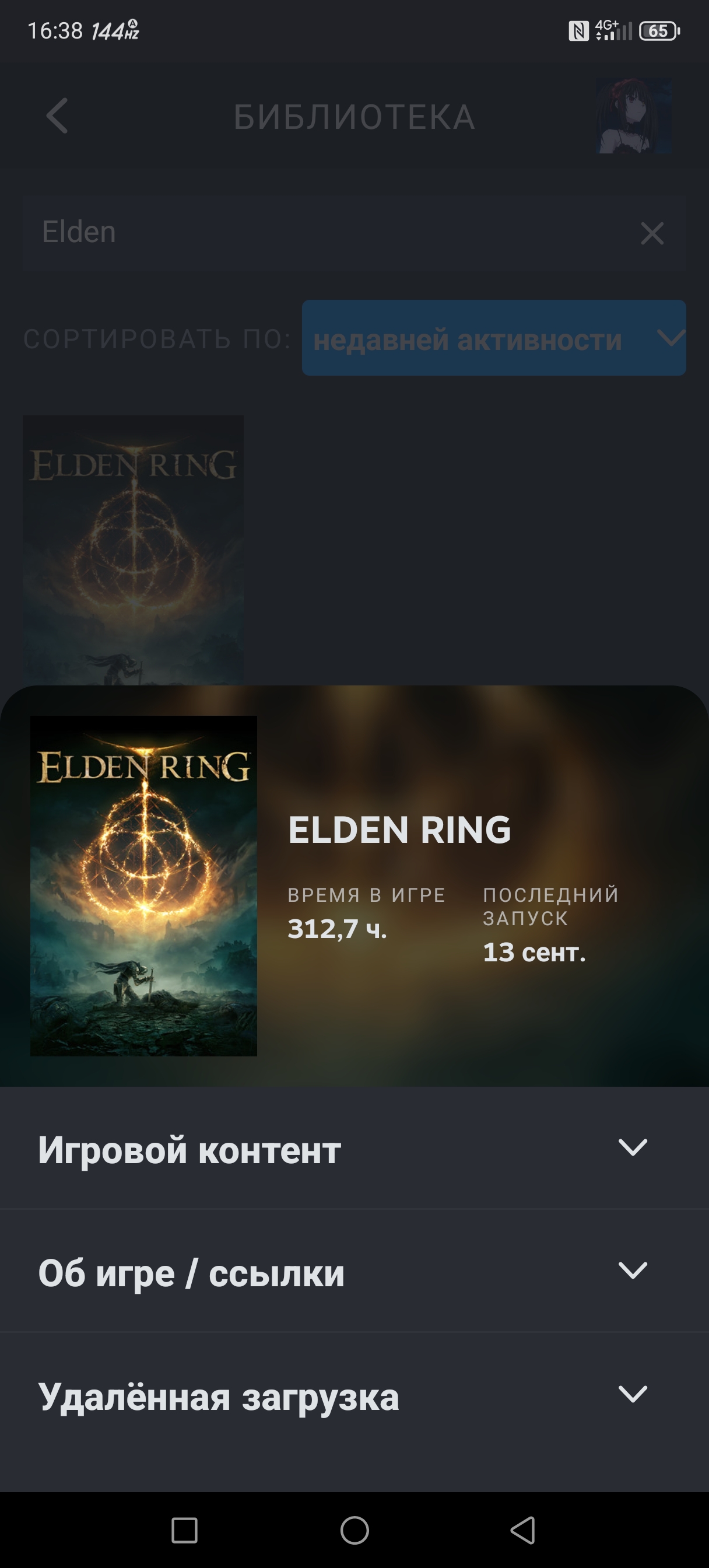
Task: Tap the Android back triangle button
Action: [523, 1530]
